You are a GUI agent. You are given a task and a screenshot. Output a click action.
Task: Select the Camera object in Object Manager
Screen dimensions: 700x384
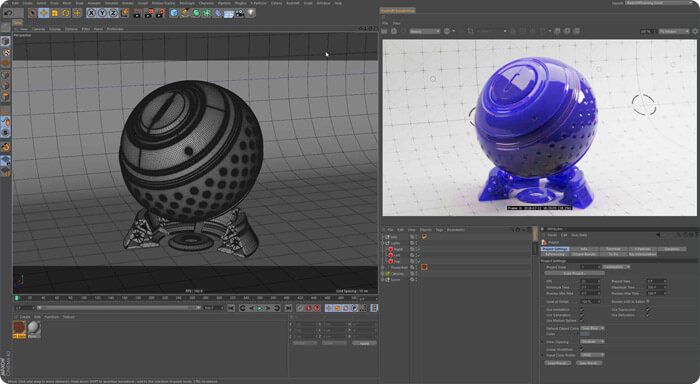[396, 273]
